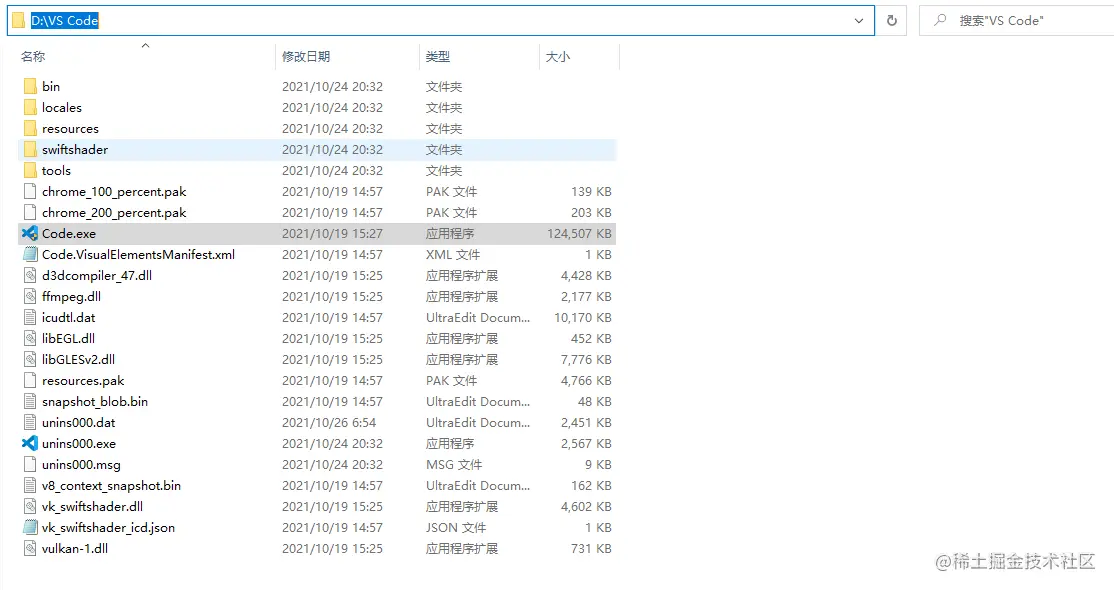Select the chrome_200_percent.pak file name
The image size is (1114, 590).
click(x=114, y=213)
